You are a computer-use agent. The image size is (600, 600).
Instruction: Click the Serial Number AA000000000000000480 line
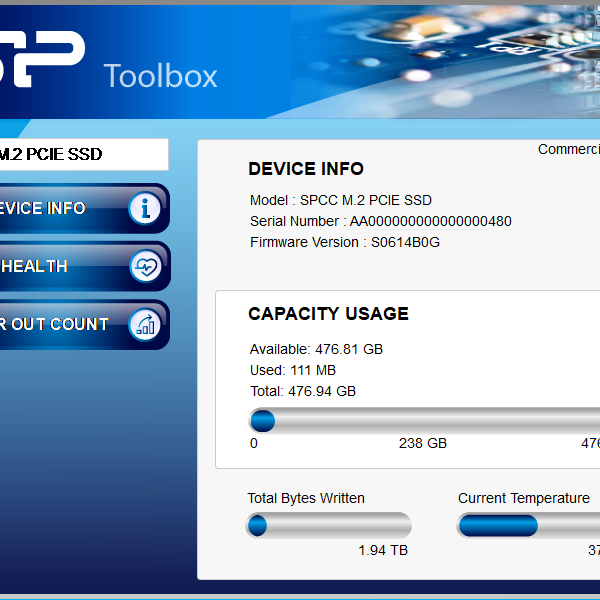[x=381, y=221]
